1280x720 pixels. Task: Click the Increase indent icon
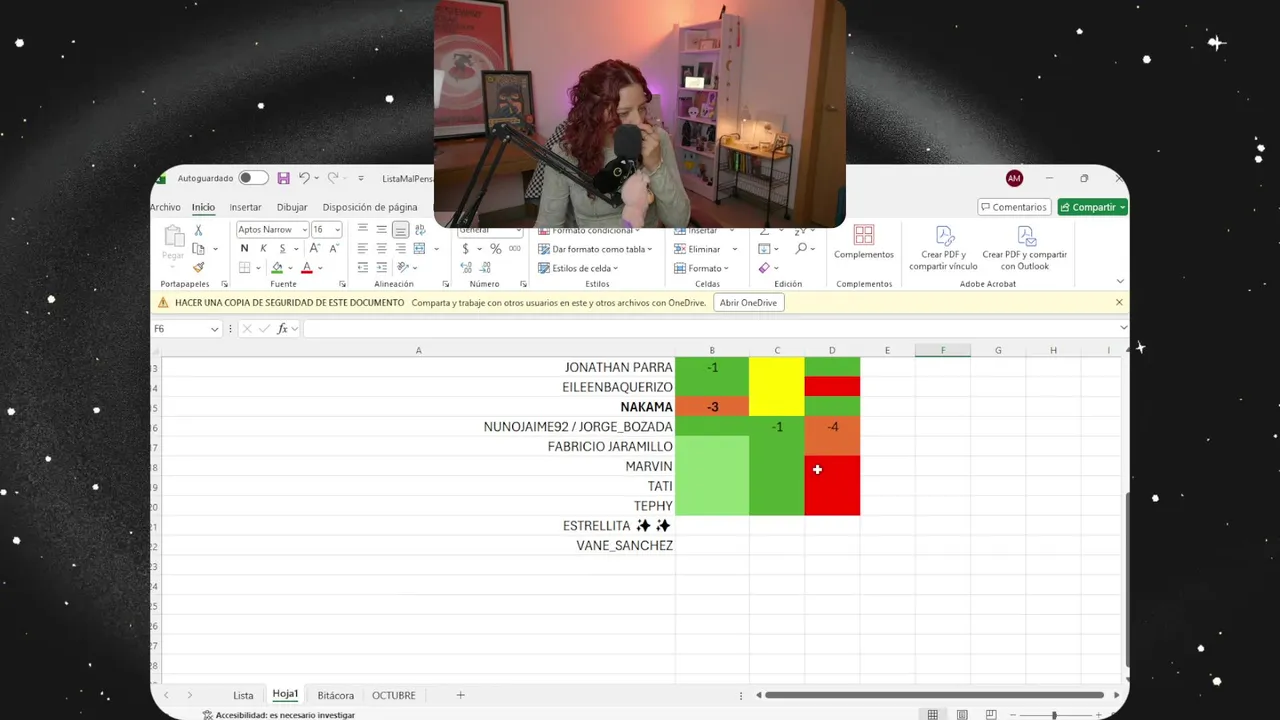381,268
